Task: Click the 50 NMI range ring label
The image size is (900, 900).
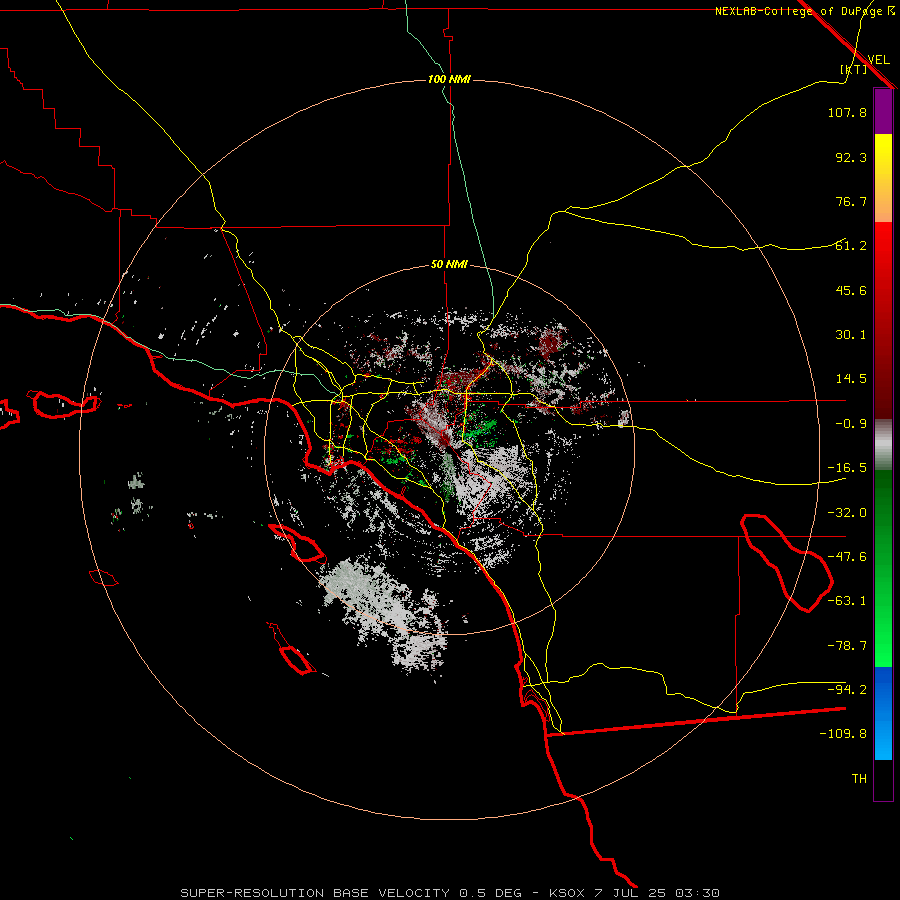Action: pos(449,265)
